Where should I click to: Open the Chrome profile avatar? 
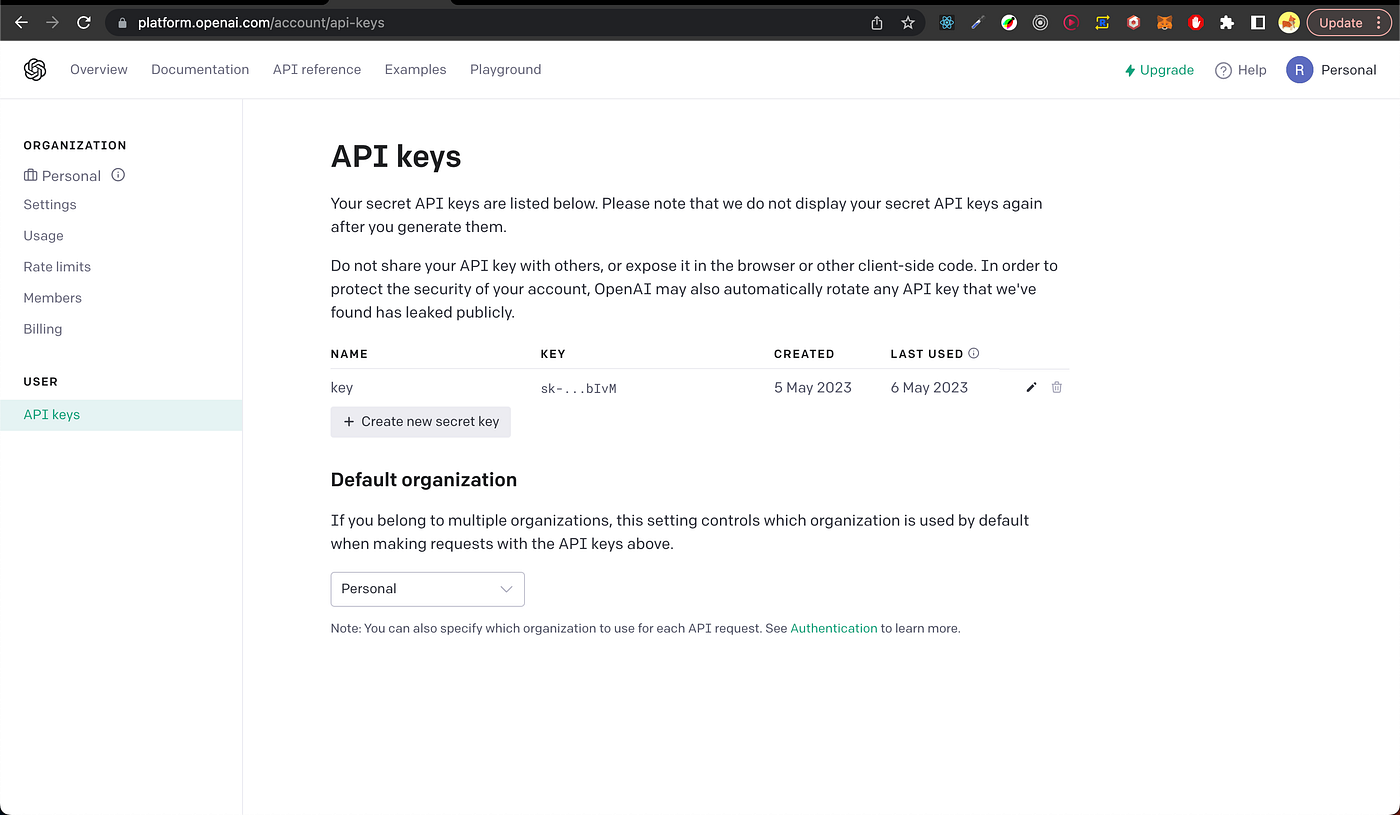1289,22
